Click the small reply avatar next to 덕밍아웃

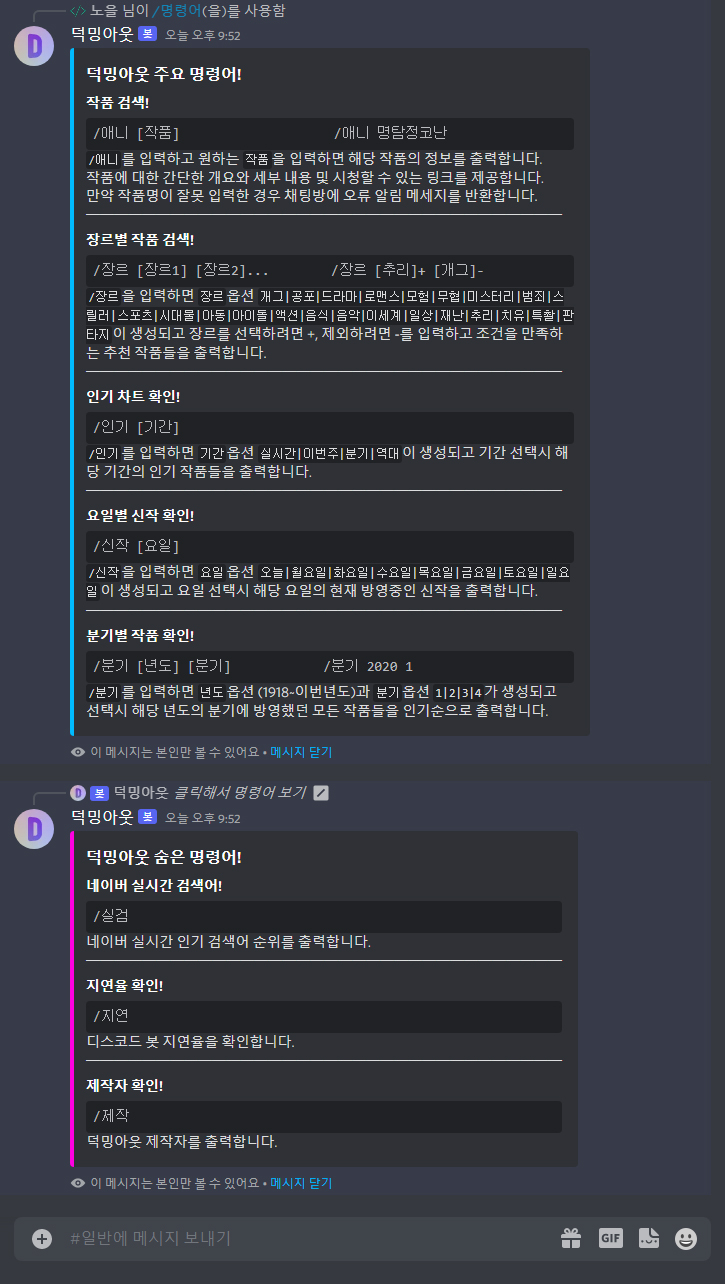(x=78, y=793)
